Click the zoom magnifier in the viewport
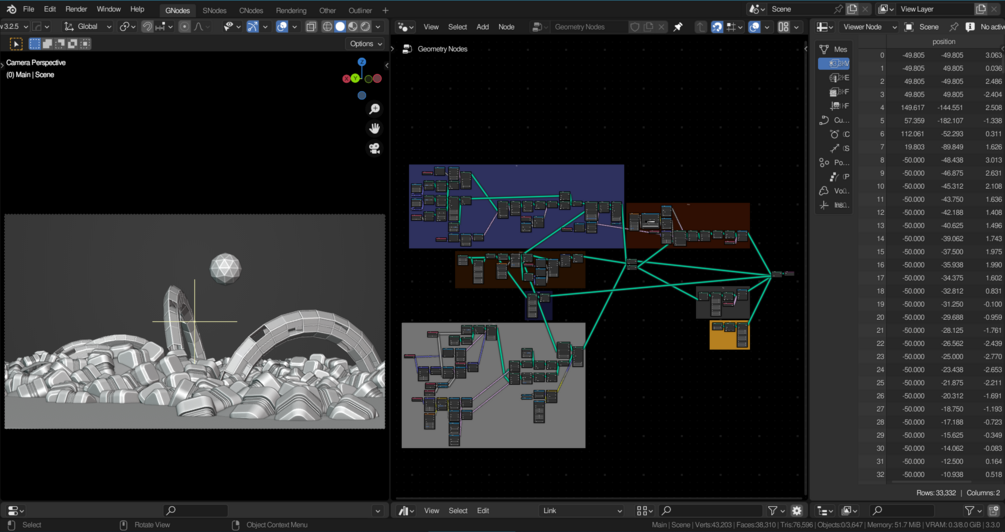Viewport: 1005px width, 532px height. click(374, 109)
